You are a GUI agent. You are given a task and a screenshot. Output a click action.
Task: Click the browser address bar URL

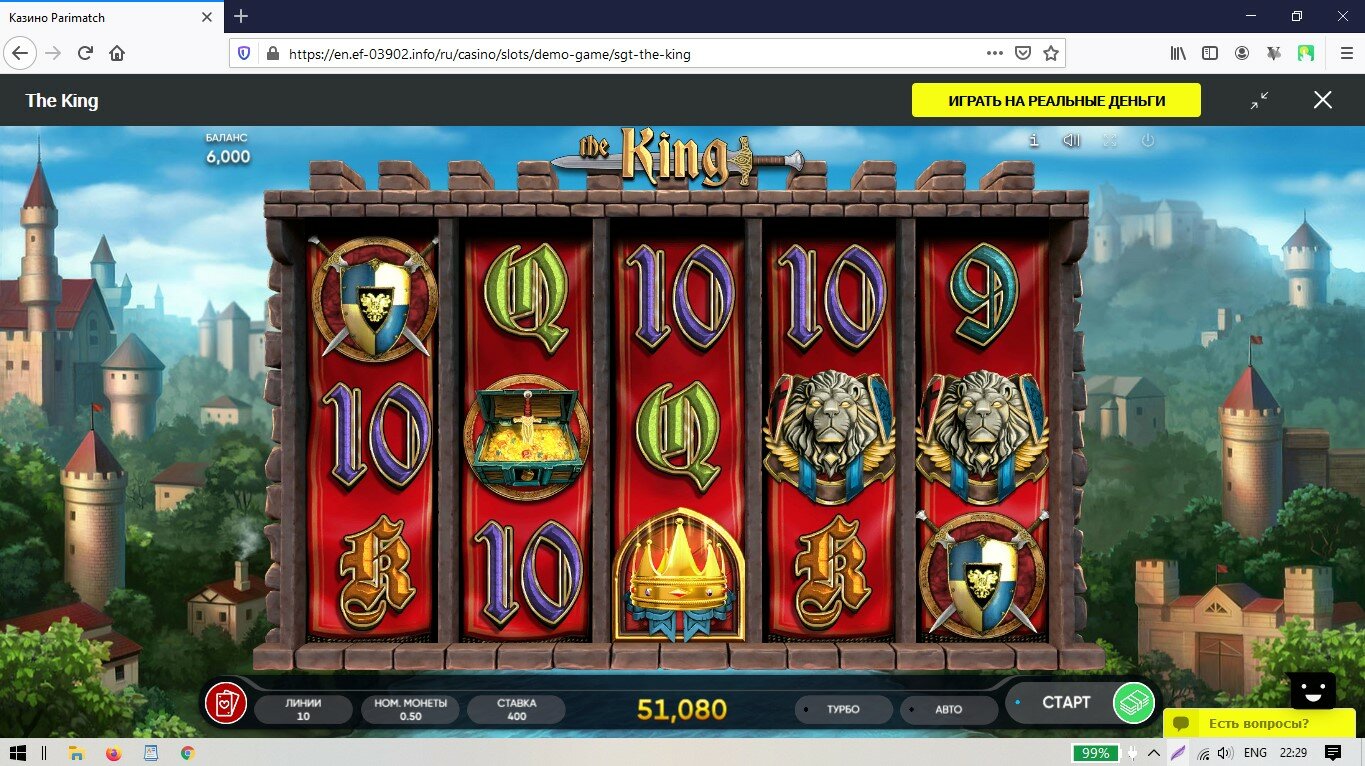(490, 54)
